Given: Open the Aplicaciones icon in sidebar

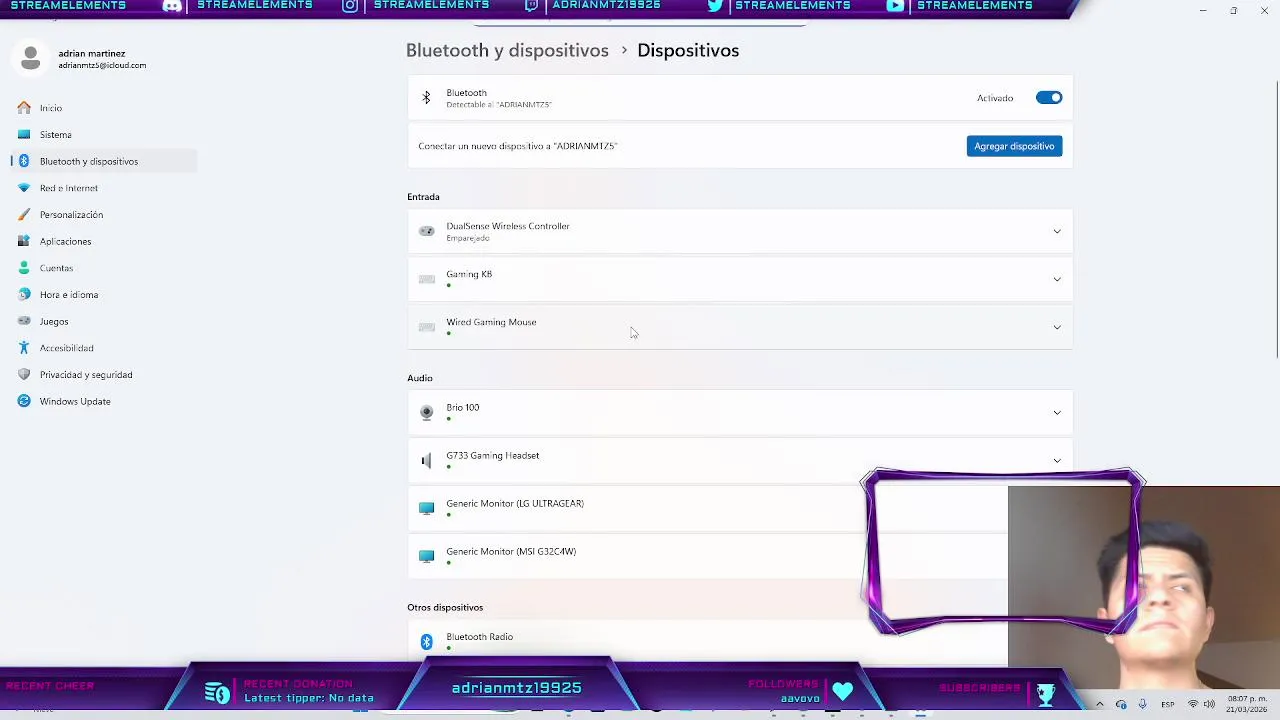Looking at the screenshot, I should tap(24, 241).
